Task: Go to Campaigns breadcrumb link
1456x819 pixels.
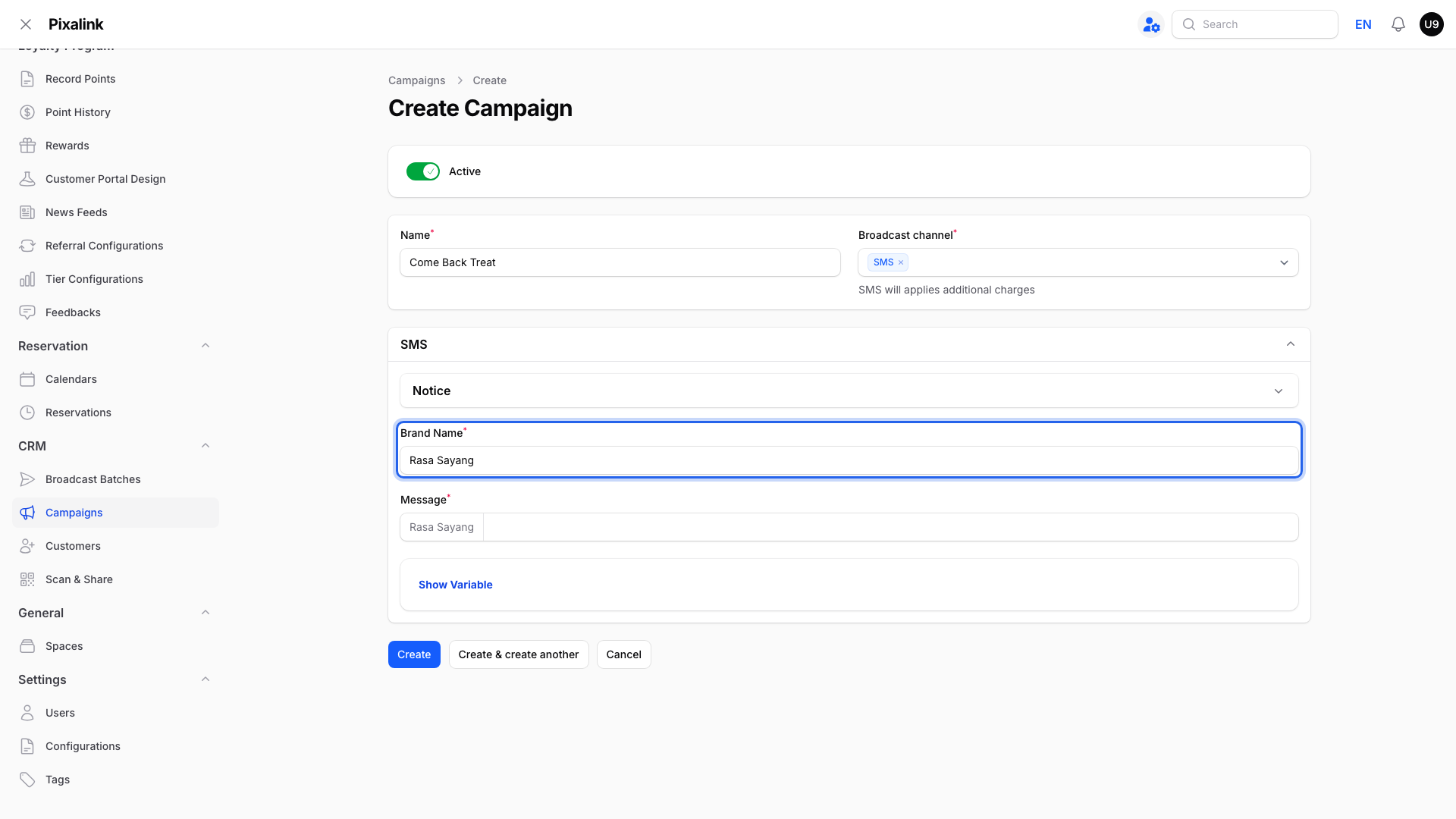Action: click(x=416, y=80)
